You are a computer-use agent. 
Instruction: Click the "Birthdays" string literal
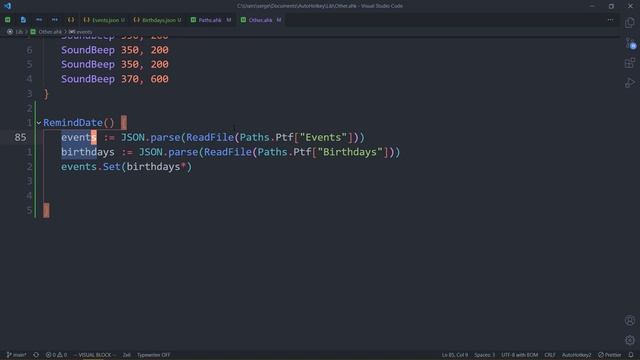[x=350, y=152]
